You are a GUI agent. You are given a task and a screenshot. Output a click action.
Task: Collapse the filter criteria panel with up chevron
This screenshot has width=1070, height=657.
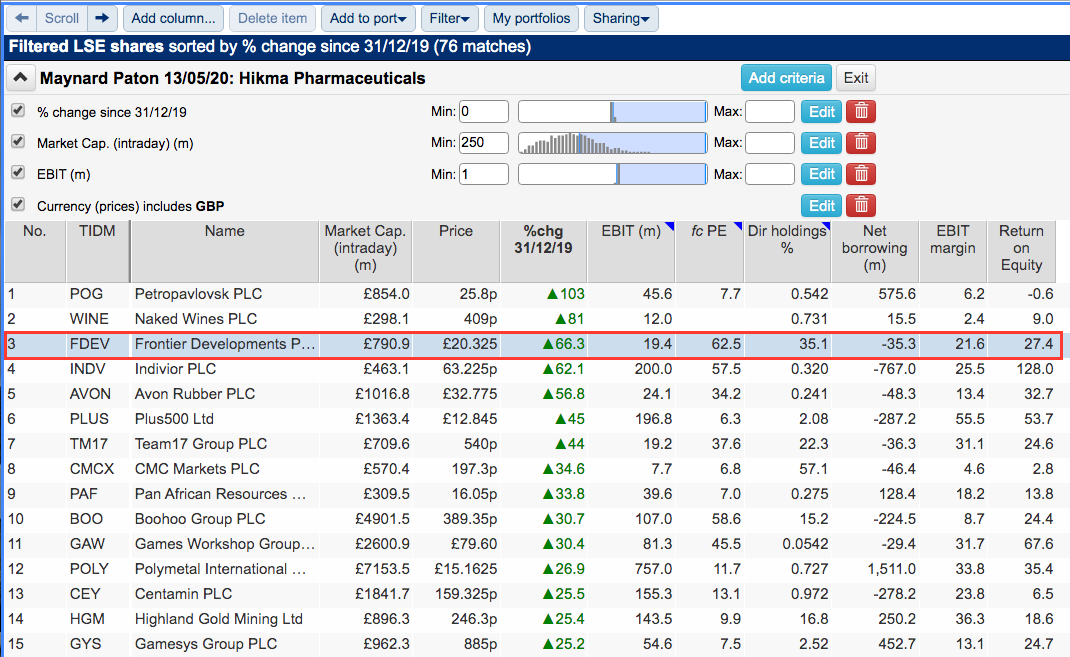20,78
